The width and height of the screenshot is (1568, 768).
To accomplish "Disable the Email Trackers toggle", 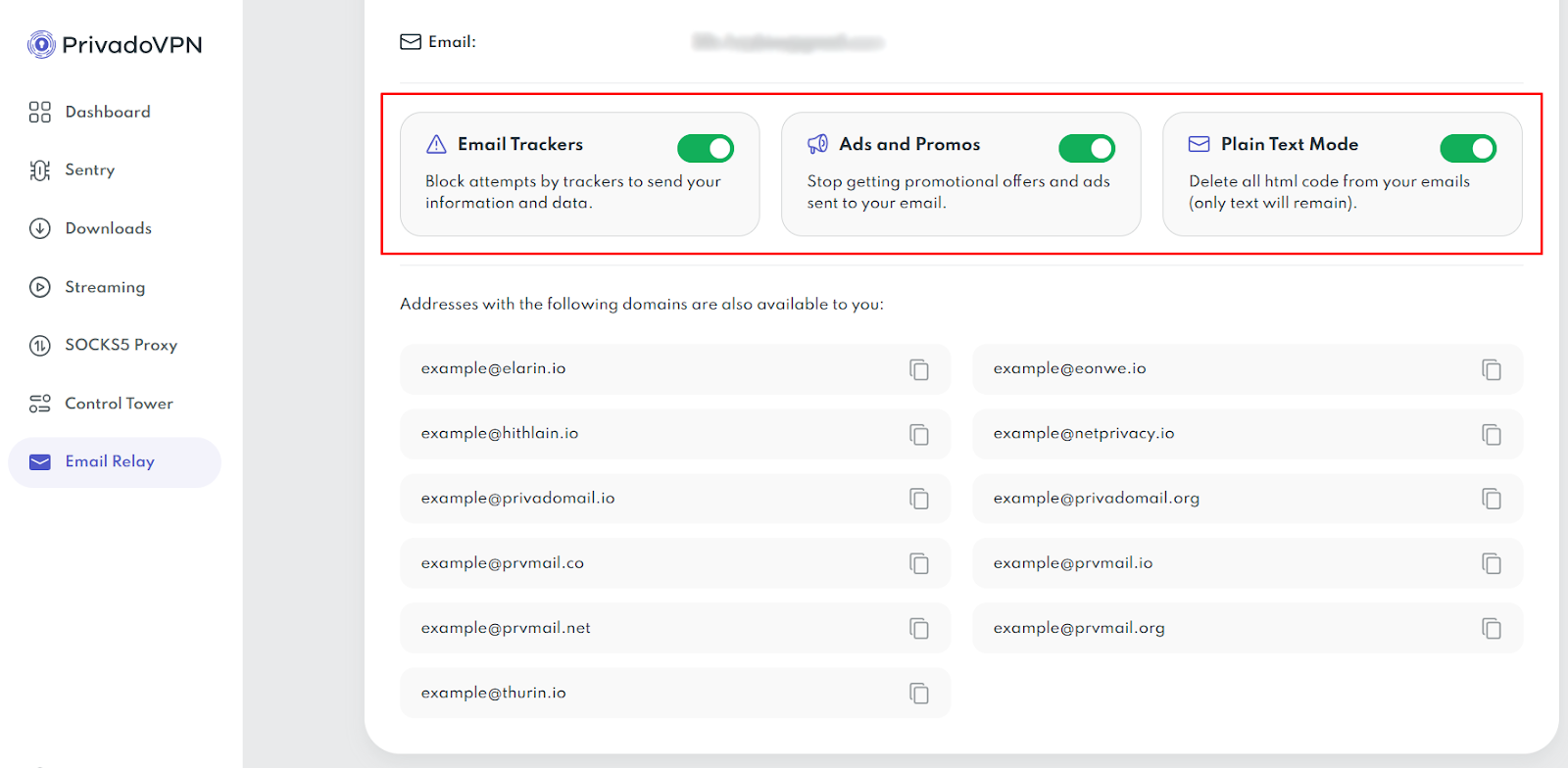I will click(706, 148).
